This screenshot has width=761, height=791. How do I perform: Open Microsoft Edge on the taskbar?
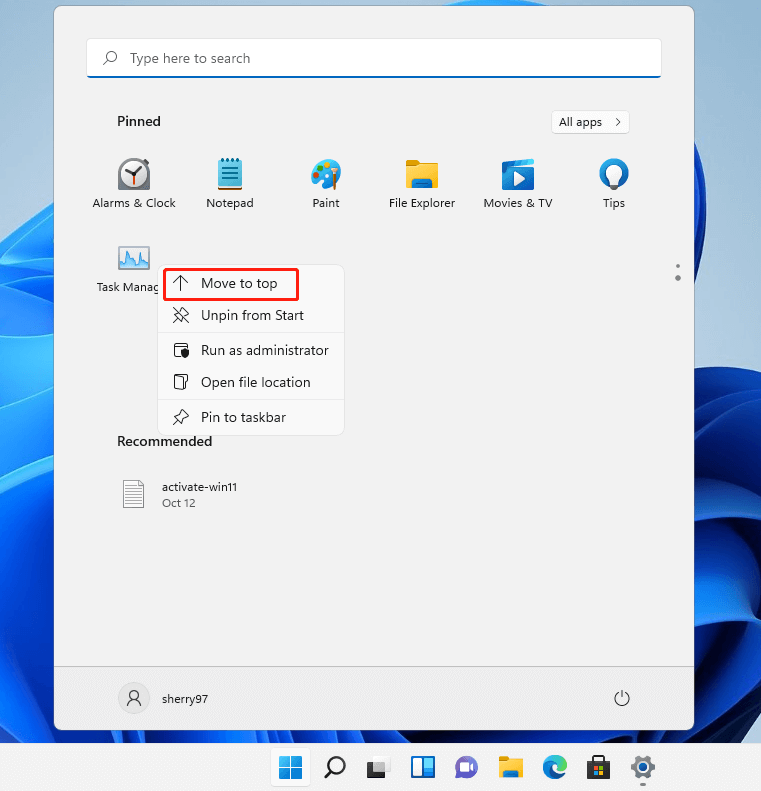pyautogui.click(x=555, y=767)
